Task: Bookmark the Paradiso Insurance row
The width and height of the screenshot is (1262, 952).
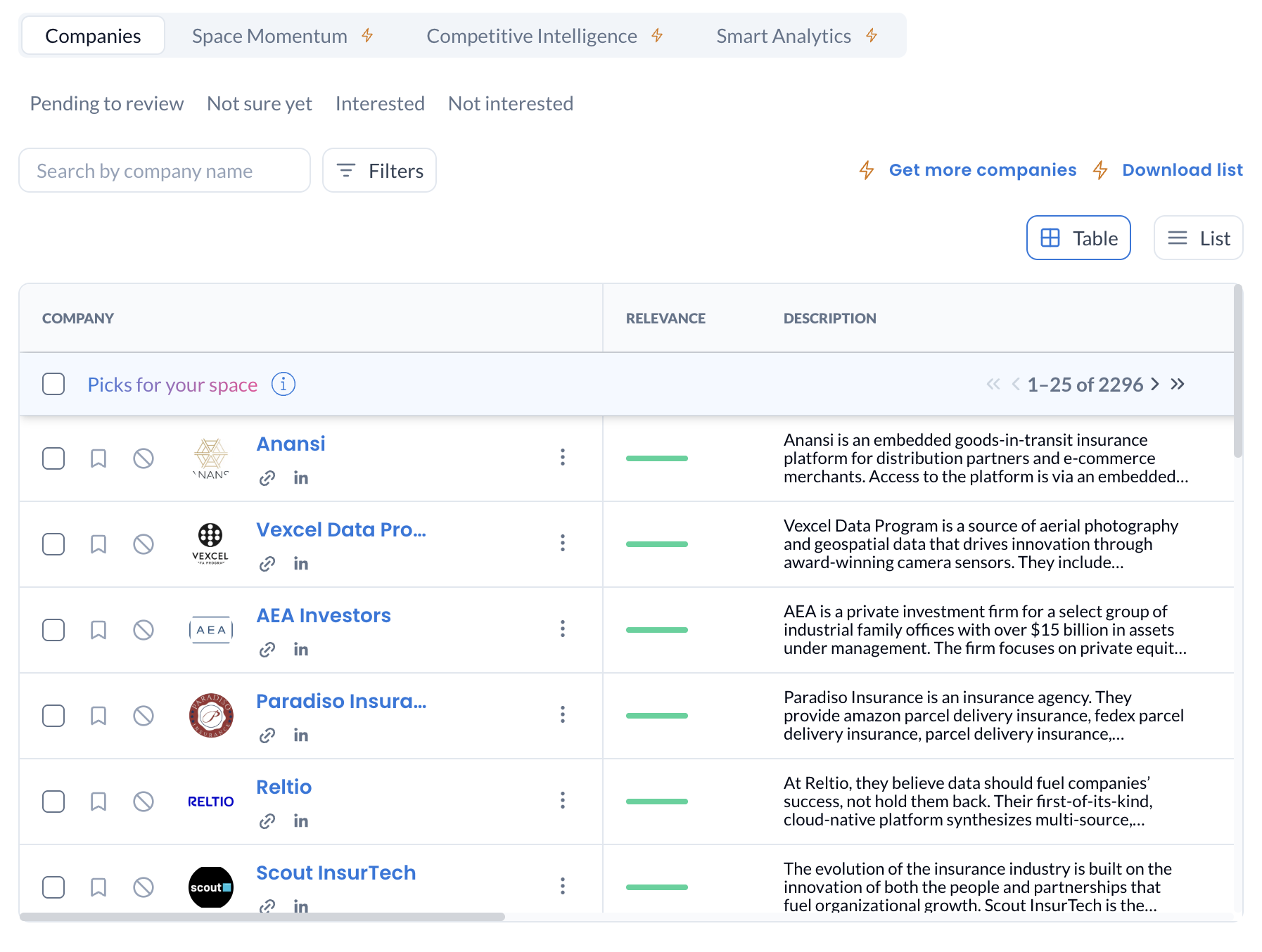Action: 98,716
